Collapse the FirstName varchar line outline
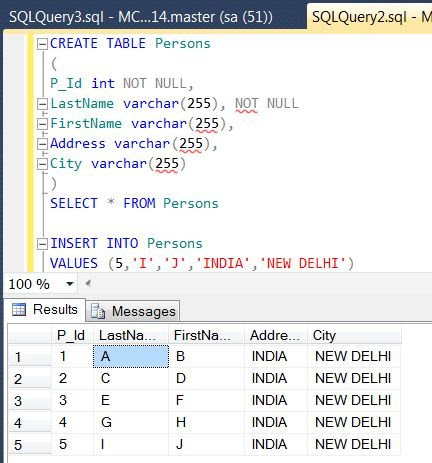This screenshot has width=432, height=463. [x=42, y=124]
